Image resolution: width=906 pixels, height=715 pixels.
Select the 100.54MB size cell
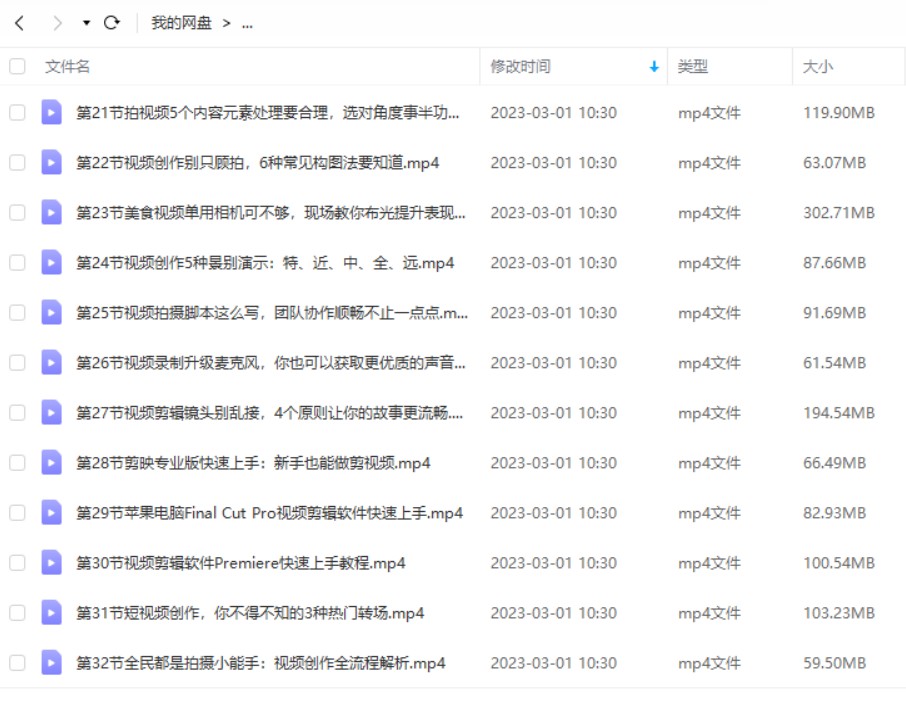[838, 563]
